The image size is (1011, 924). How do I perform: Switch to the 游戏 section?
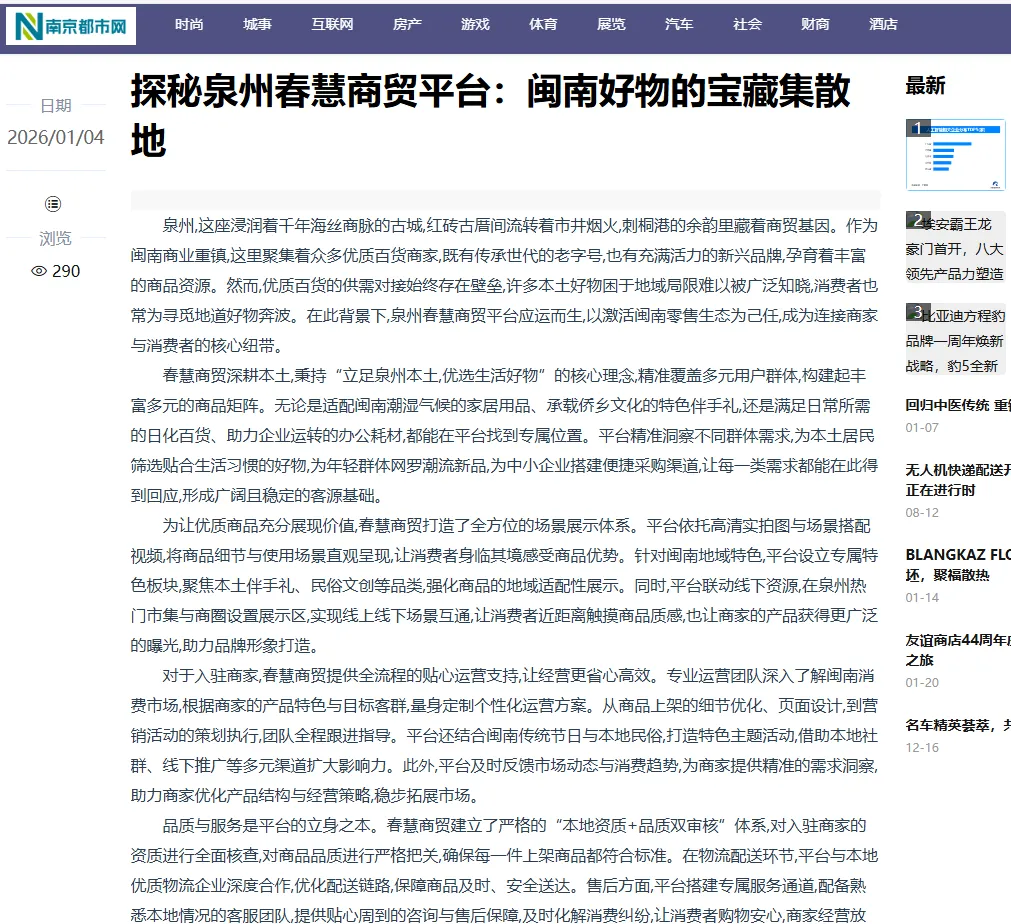tap(475, 25)
